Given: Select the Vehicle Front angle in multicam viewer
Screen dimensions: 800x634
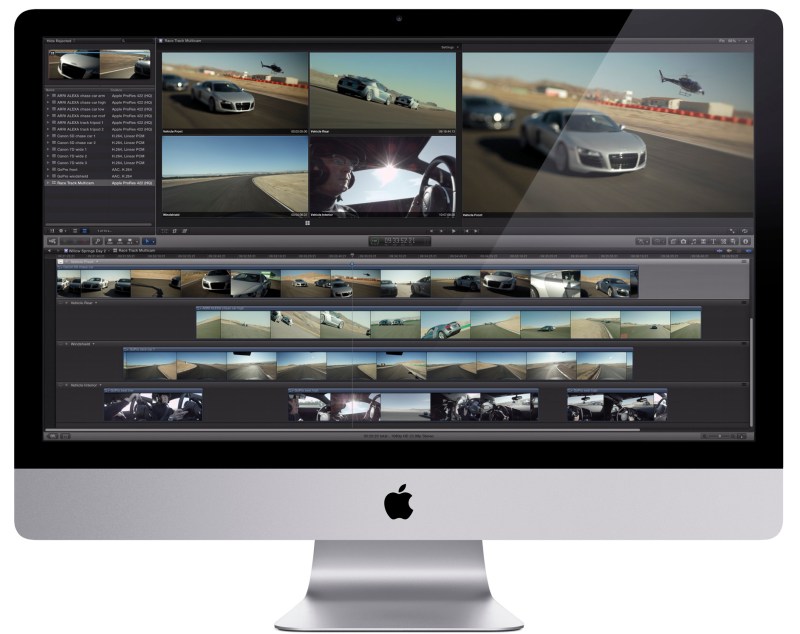Looking at the screenshot, I should [x=234, y=92].
